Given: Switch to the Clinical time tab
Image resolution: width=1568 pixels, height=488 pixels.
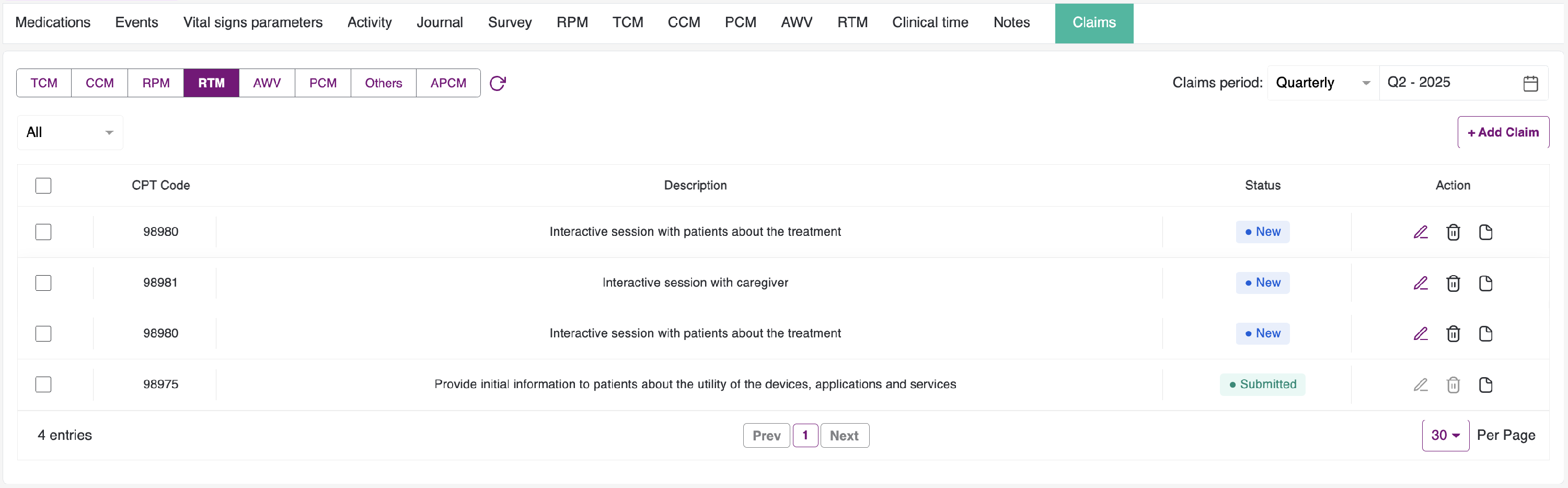Looking at the screenshot, I should point(929,22).
